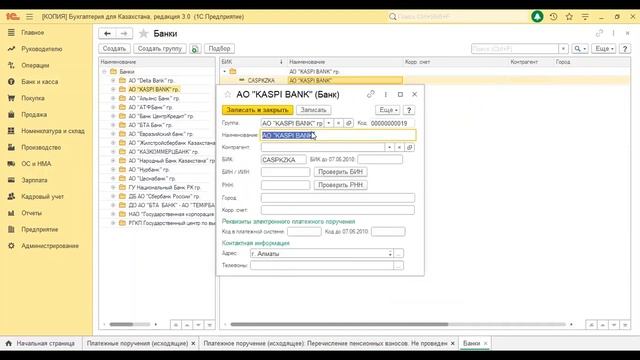The height and width of the screenshot is (360, 640).
Task: Click the horizontal scrollbar under bank list
Action: point(339,324)
